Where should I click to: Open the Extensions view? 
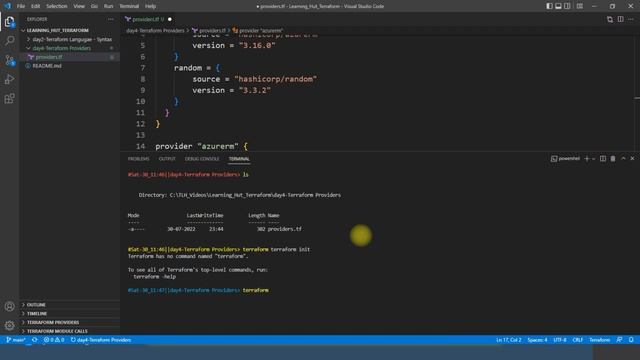click(9, 98)
